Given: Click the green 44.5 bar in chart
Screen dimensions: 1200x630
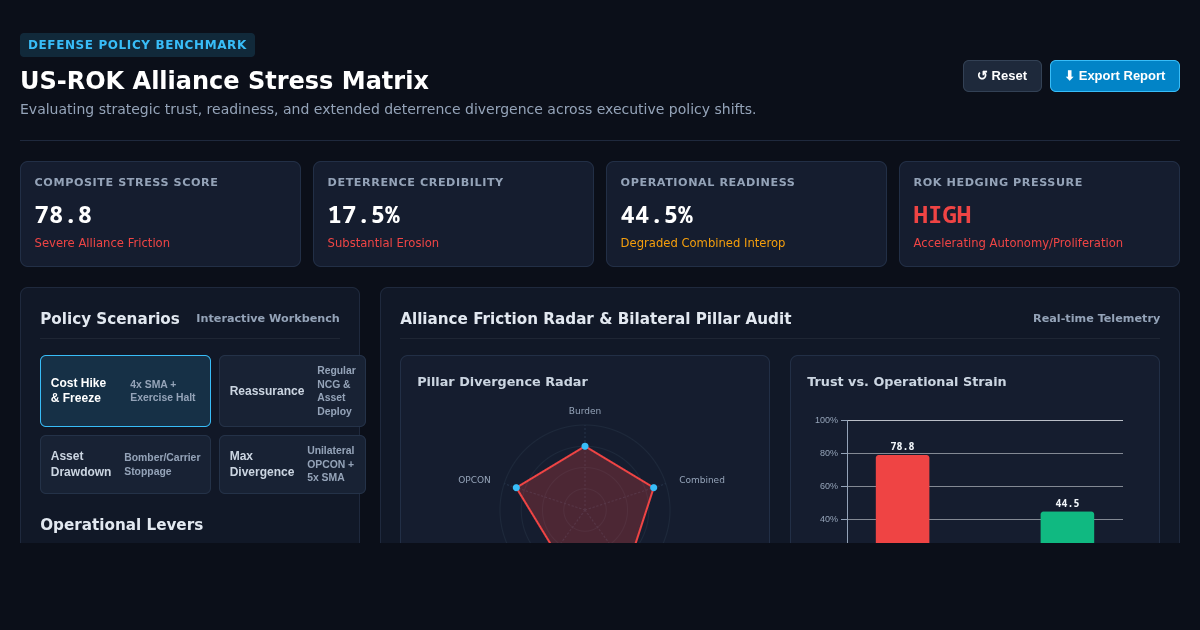Looking at the screenshot, I should [1067, 527].
